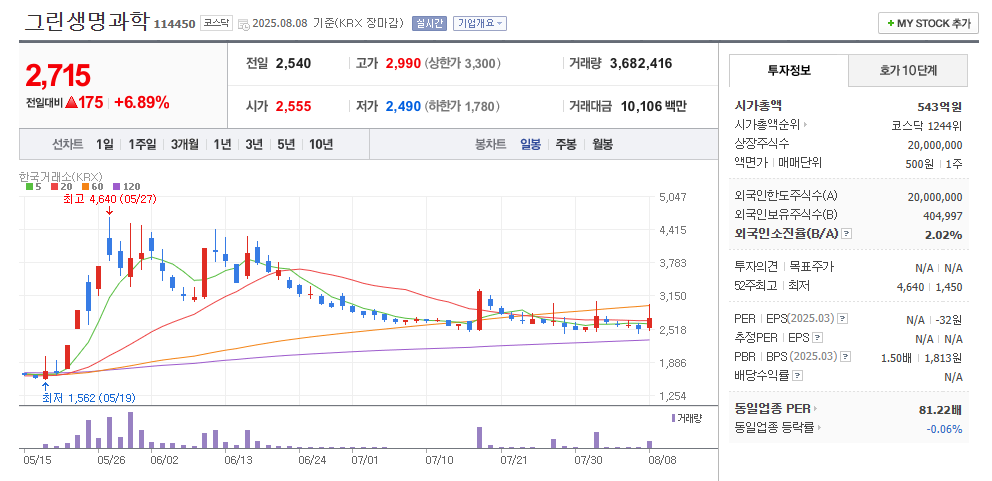This screenshot has width=992, height=481.
Task: Select the 1년 line chart period
Action: click(x=222, y=144)
